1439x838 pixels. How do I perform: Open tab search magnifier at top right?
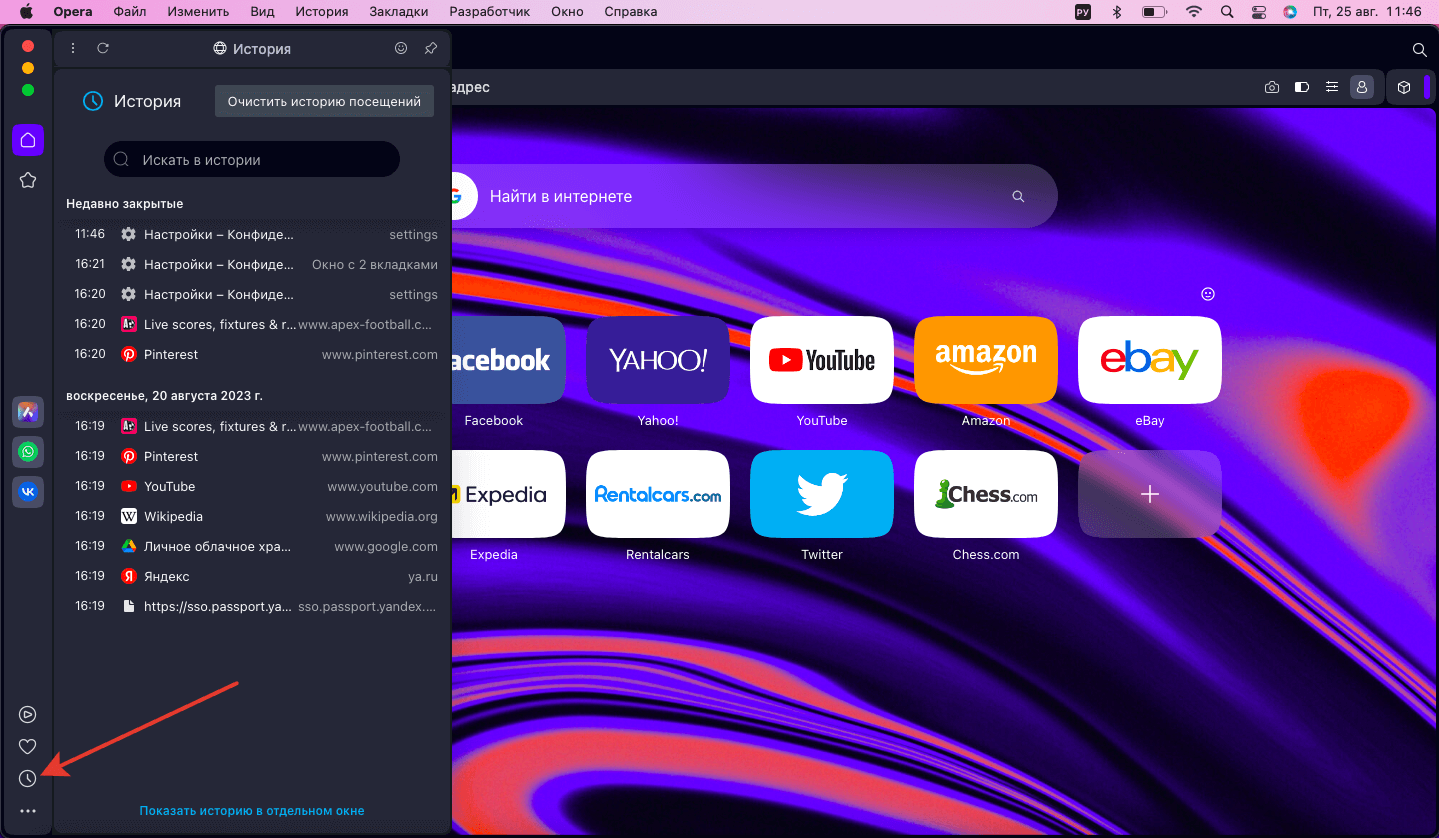tap(1419, 49)
